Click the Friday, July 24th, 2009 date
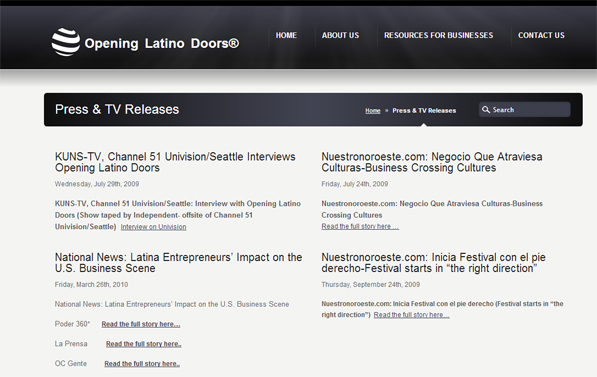Image resolution: width=597 pixels, height=377 pixels. tap(354, 184)
